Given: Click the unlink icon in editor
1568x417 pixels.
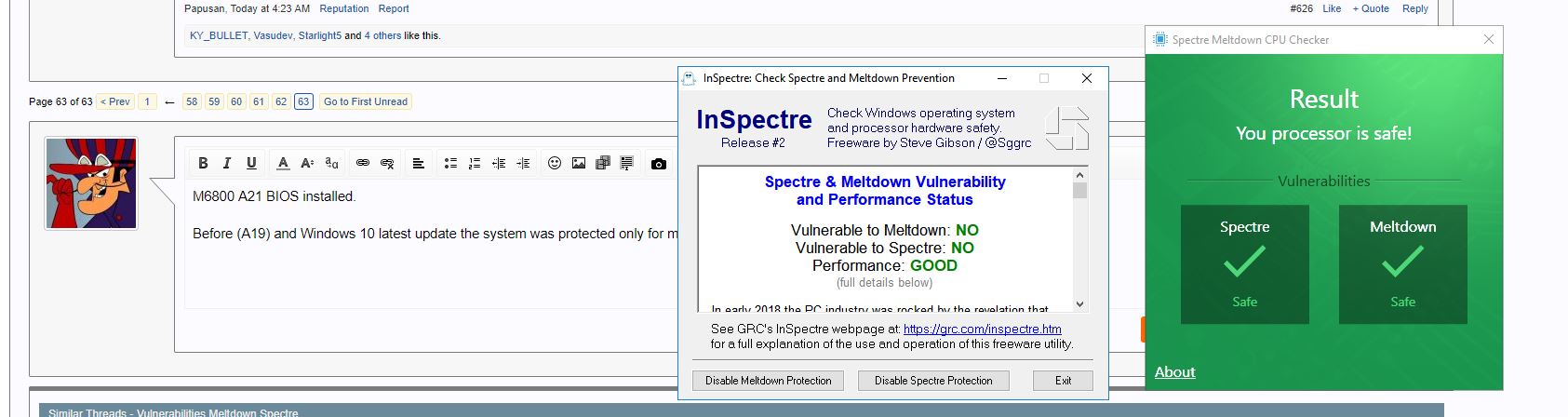Looking at the screenshot, I should (387, 164).
